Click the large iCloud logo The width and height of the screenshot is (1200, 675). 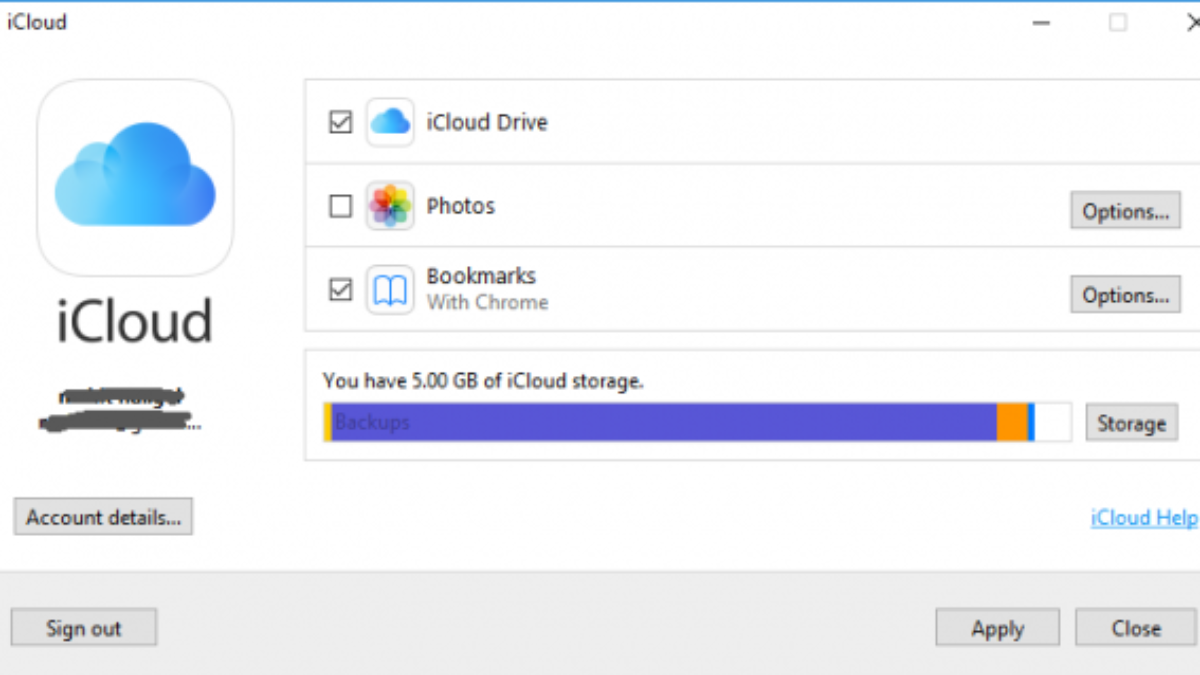tap(135, 177)
